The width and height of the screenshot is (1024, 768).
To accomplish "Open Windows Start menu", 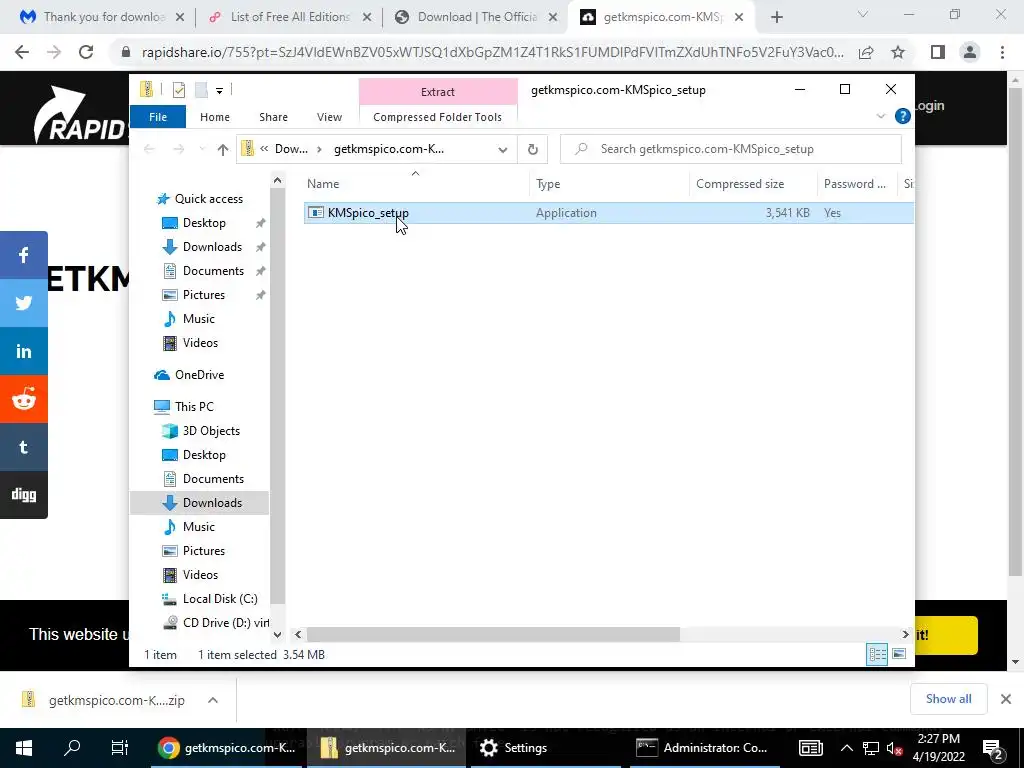I will tap(24, 748).
